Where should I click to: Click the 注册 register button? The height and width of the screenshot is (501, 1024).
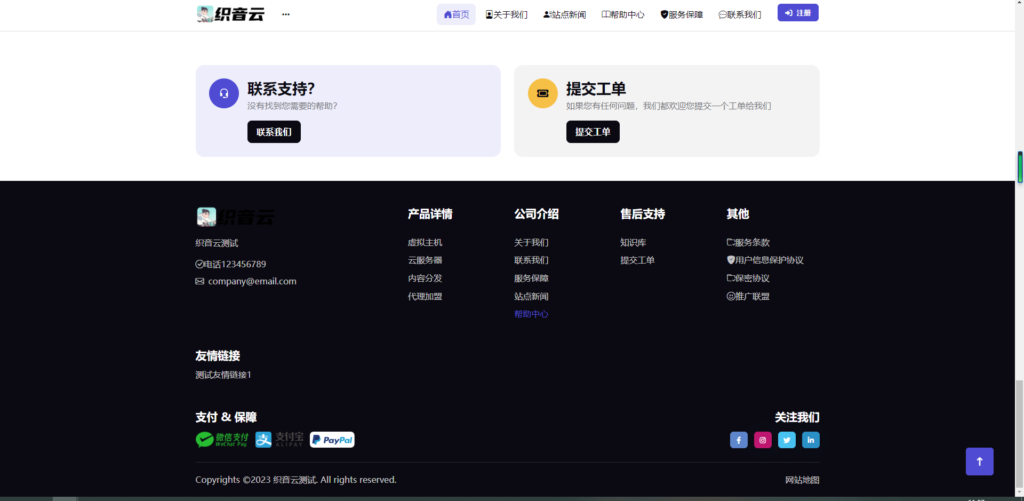(x=798, y=13)
